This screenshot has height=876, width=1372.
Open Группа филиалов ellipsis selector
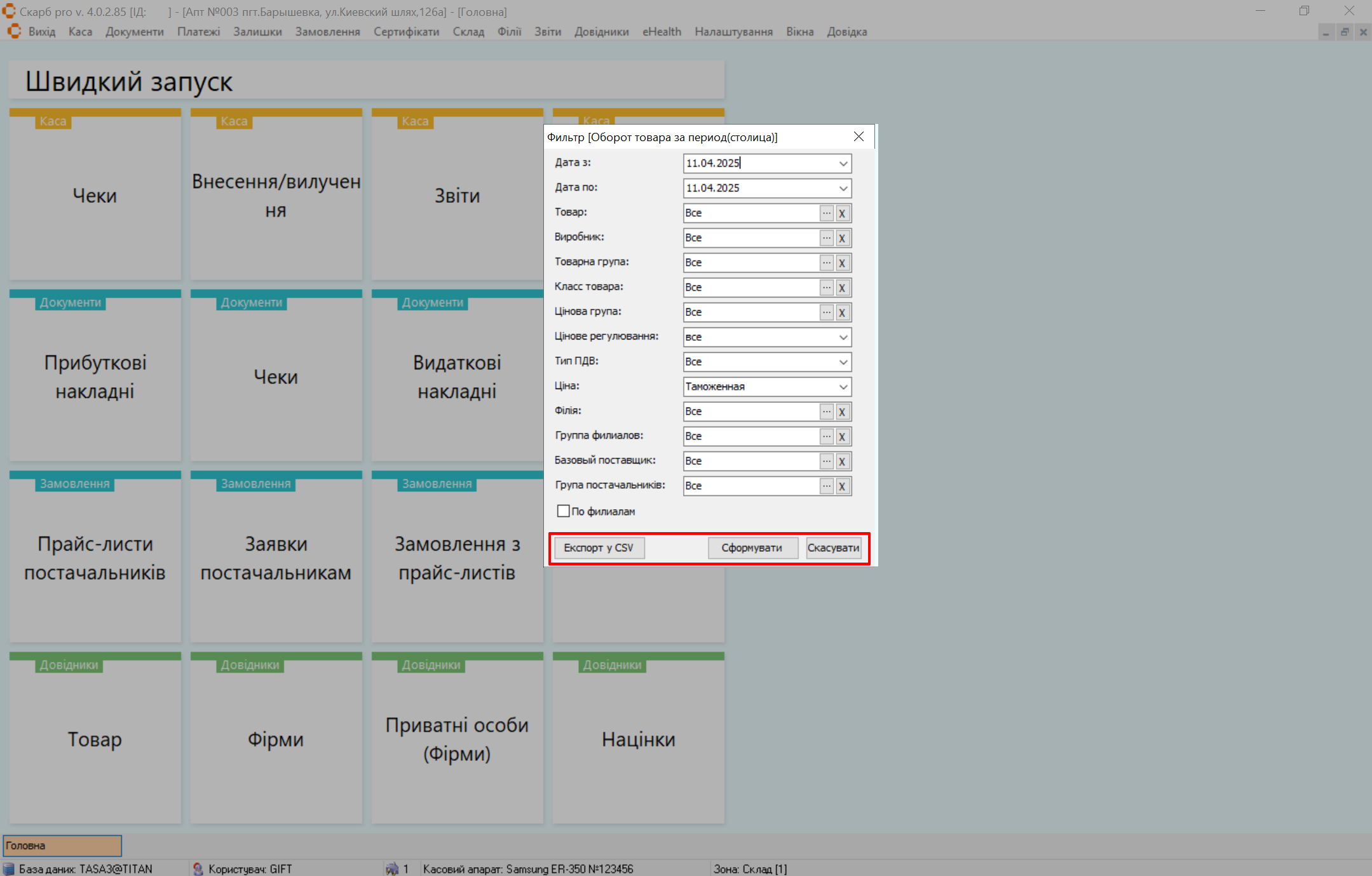point(826,436)
